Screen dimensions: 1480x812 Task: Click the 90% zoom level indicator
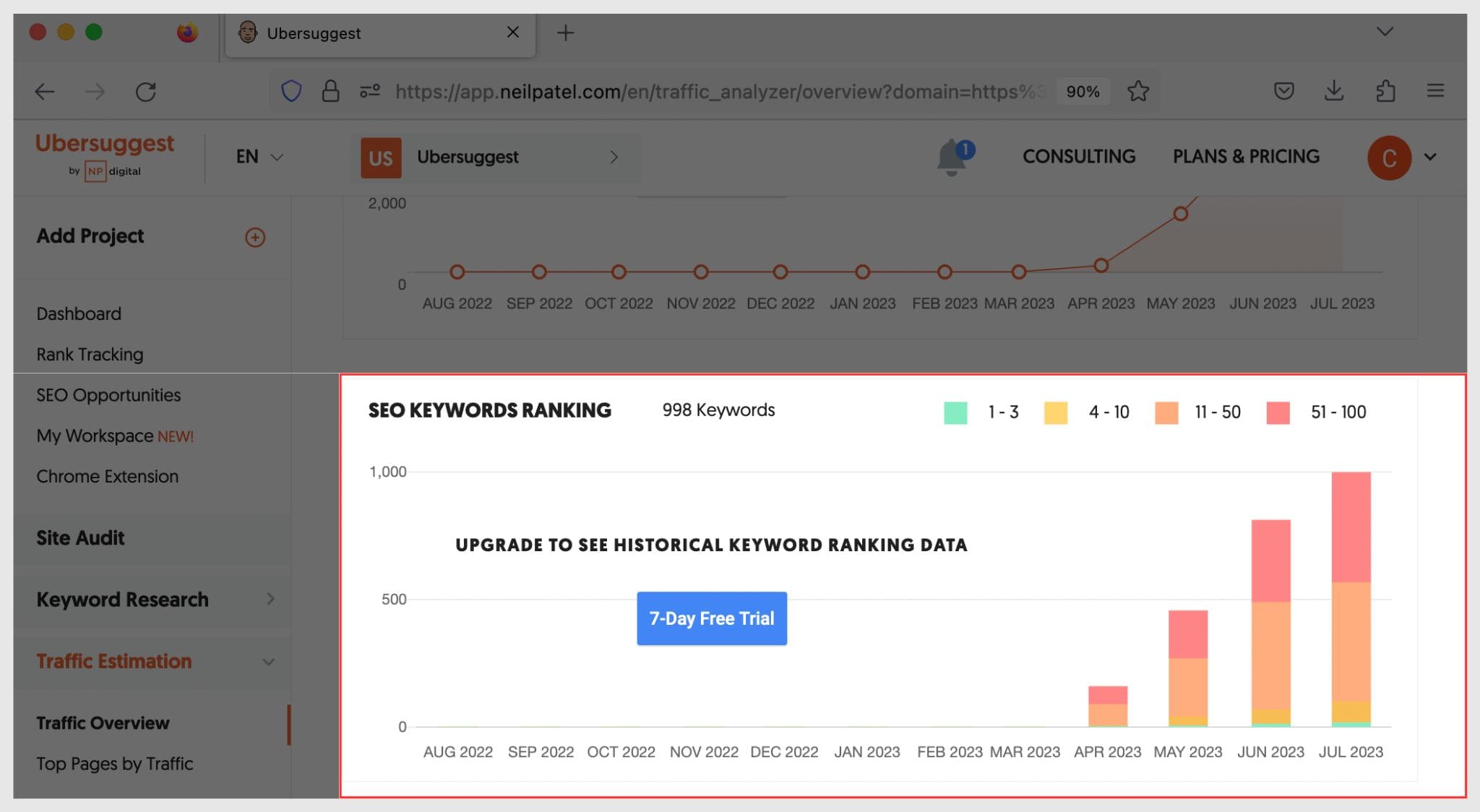pos(1083,92)
